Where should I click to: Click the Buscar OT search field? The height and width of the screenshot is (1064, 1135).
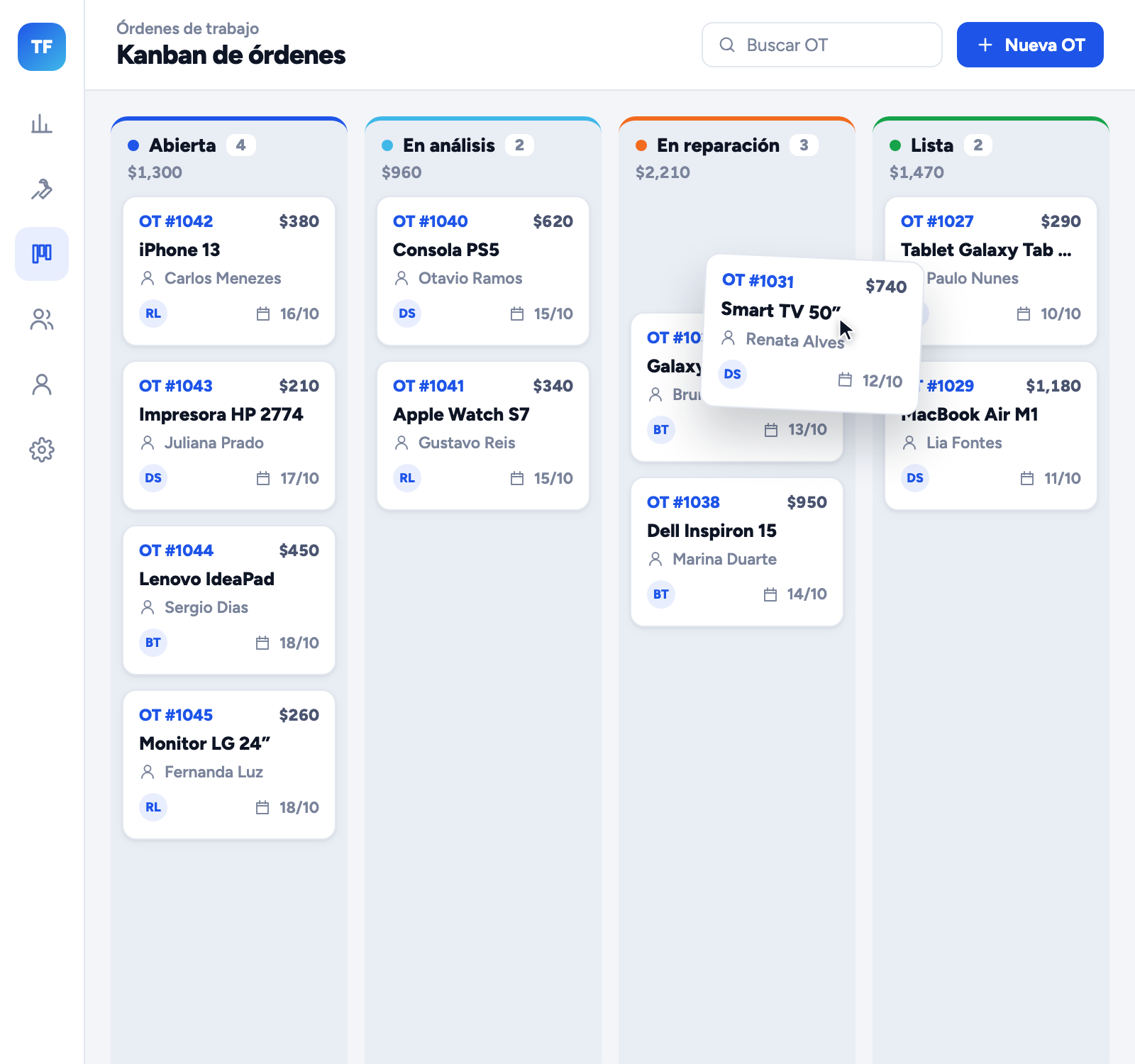822,45
